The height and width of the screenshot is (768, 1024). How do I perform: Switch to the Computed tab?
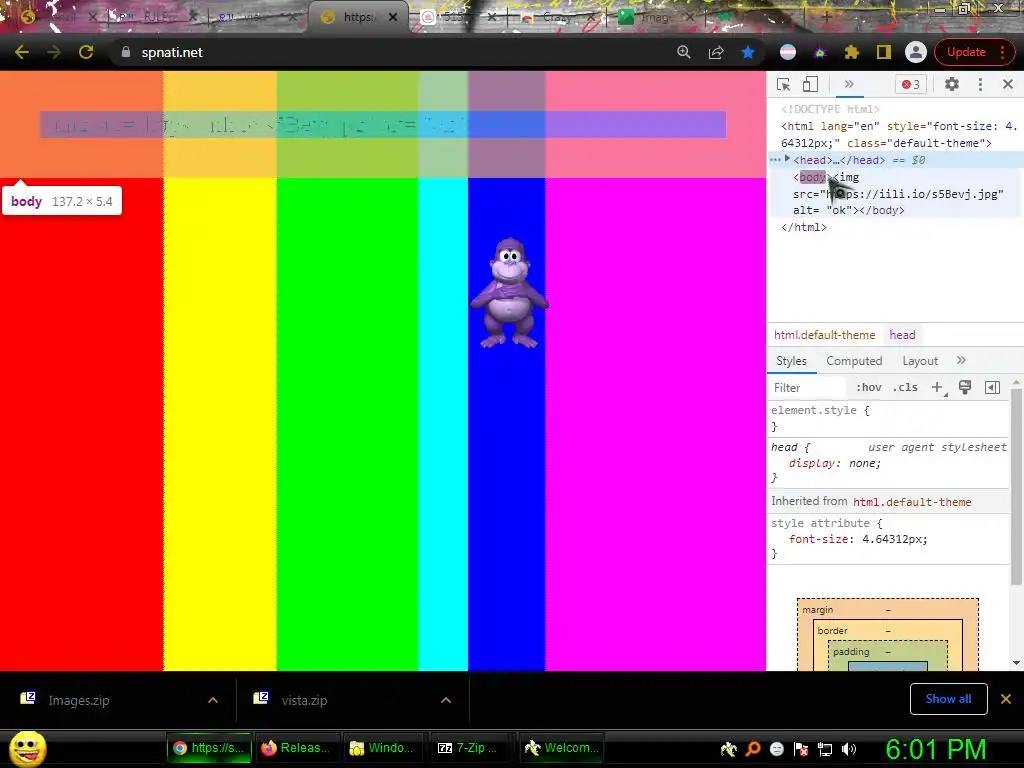pos(854,361)
